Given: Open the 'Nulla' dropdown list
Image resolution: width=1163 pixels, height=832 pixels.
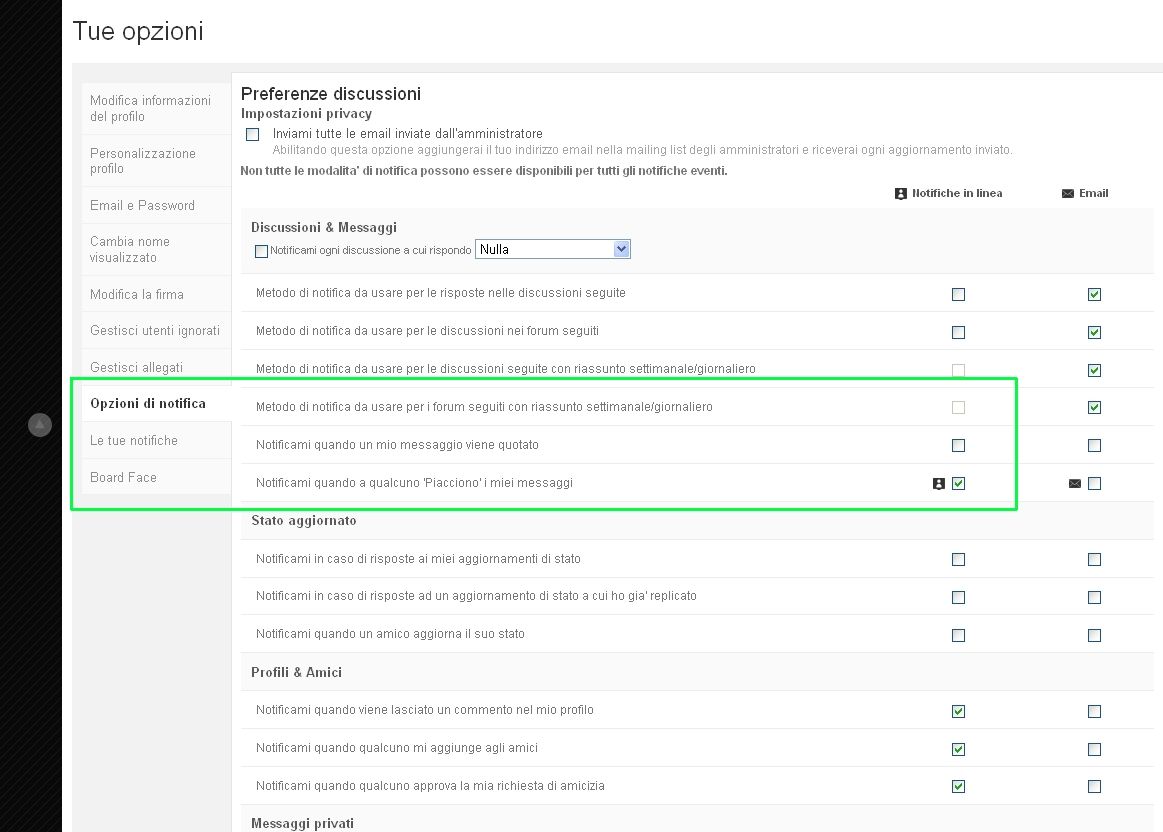Looking at the screenshot, I should [x=552, y=250].
